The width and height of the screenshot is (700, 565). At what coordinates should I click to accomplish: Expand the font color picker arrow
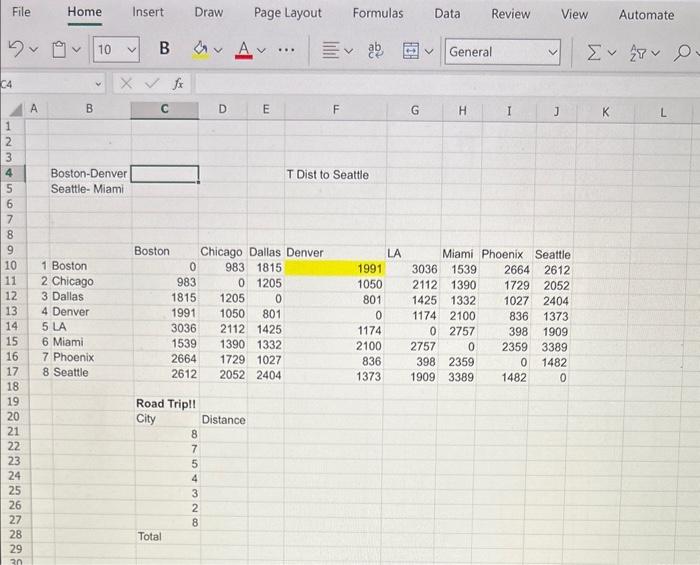tap(261, 50)
